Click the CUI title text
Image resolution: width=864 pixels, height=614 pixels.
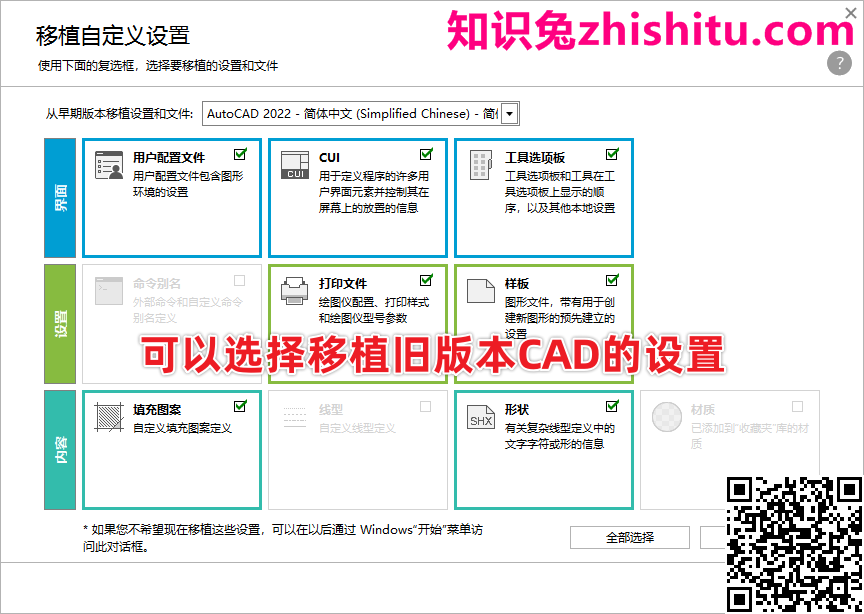click(x=330, y=158)
